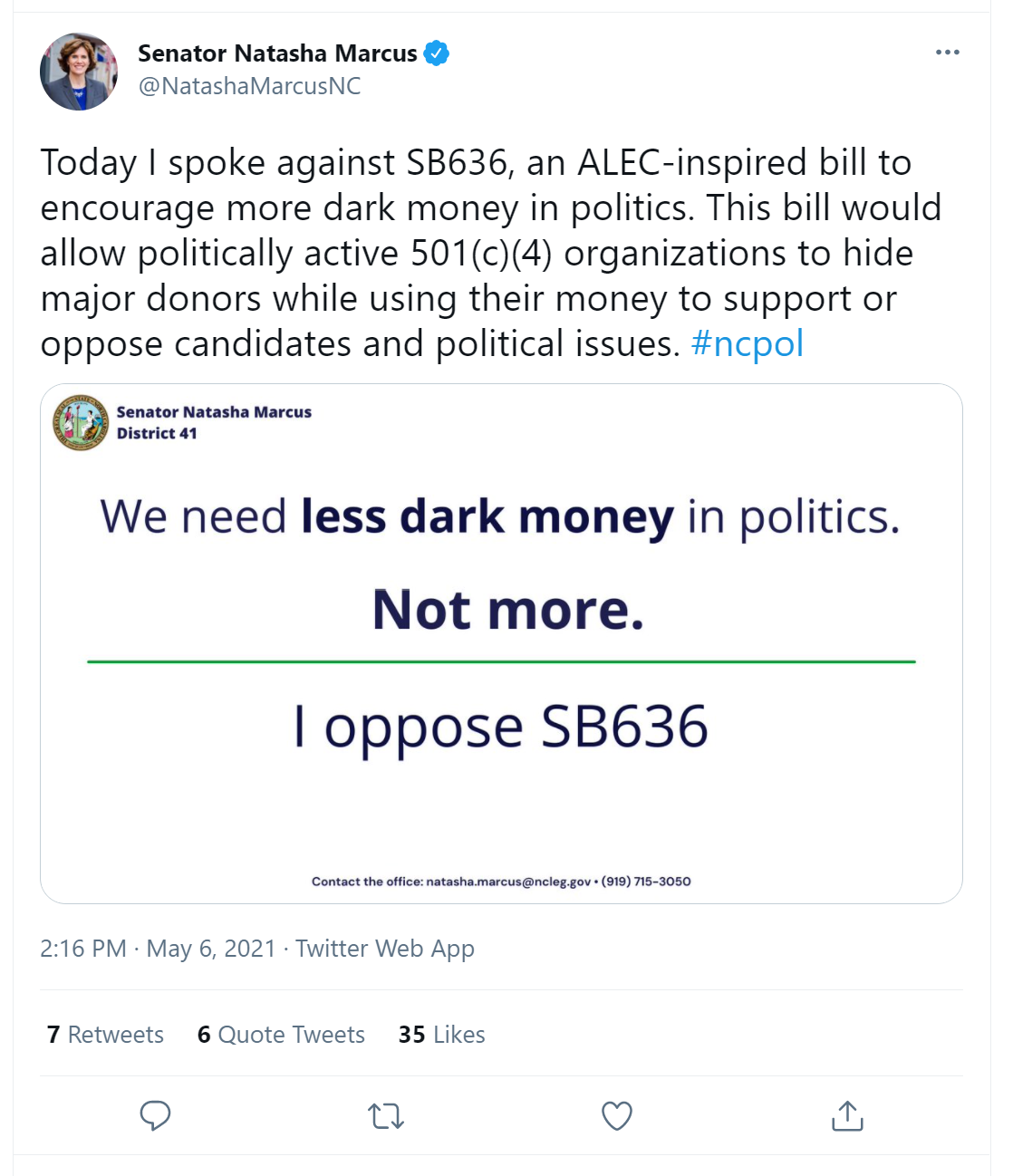Click the 'I oppose SB636' text in image

coord(501,727)
